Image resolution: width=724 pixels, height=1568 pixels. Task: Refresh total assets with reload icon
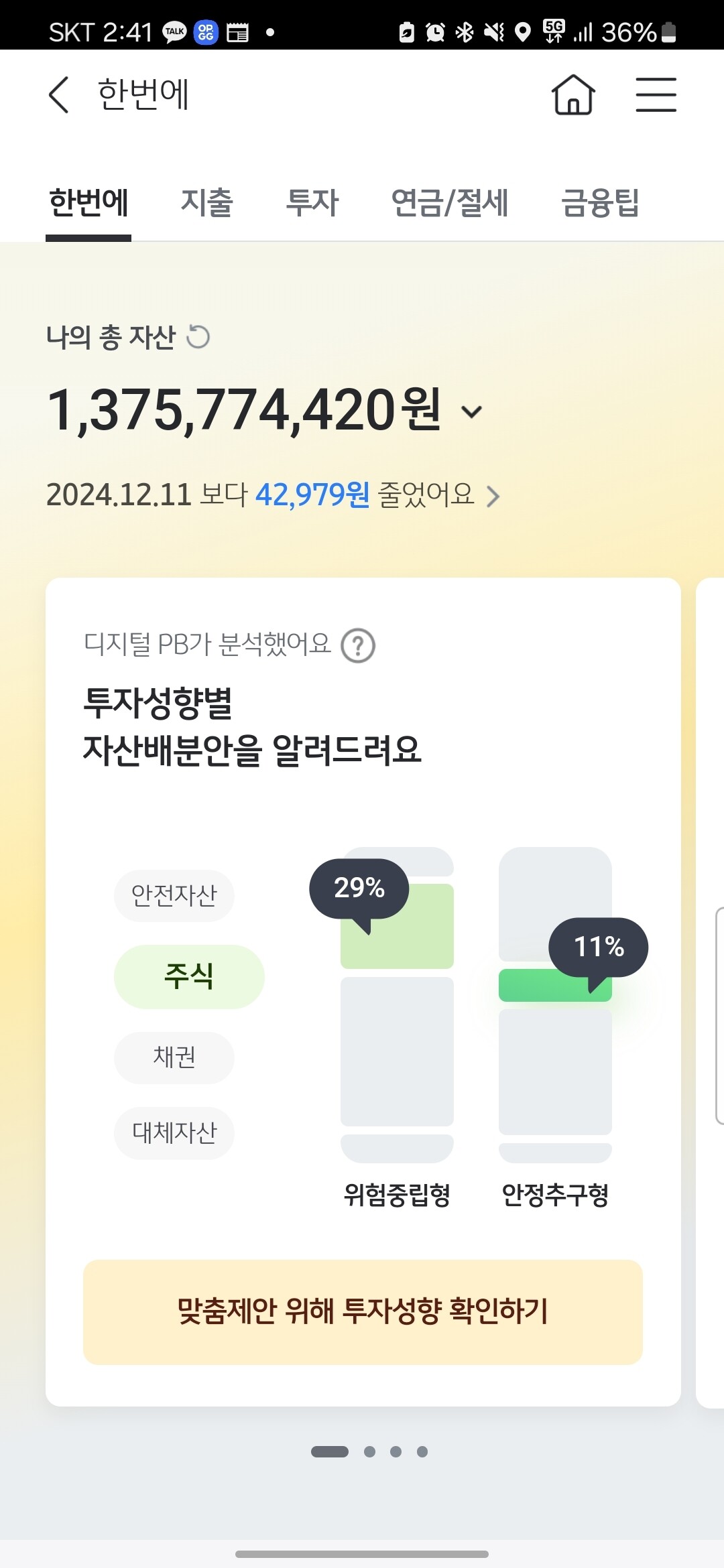coord(198,336)
